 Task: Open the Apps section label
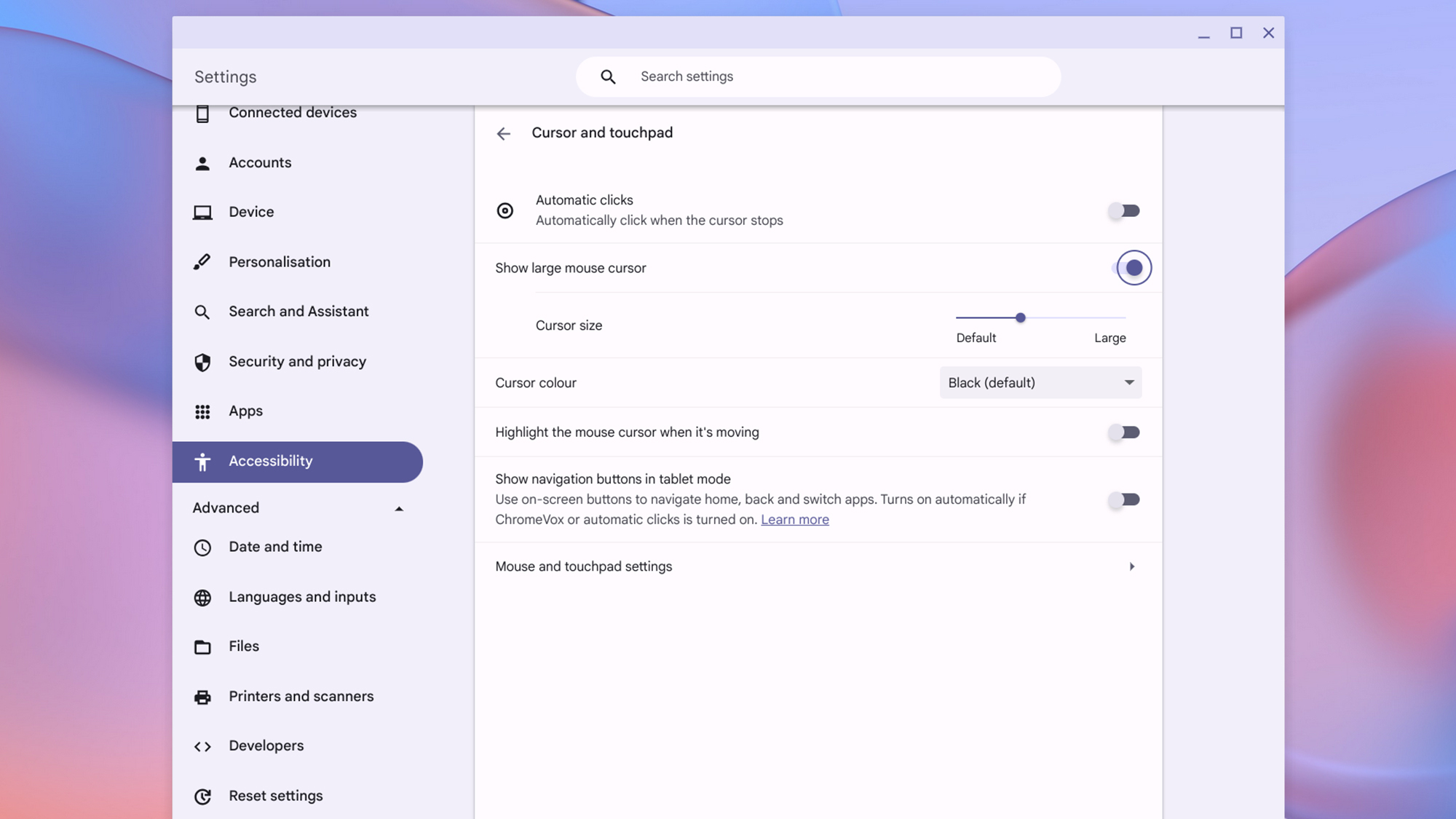(245, 411)
